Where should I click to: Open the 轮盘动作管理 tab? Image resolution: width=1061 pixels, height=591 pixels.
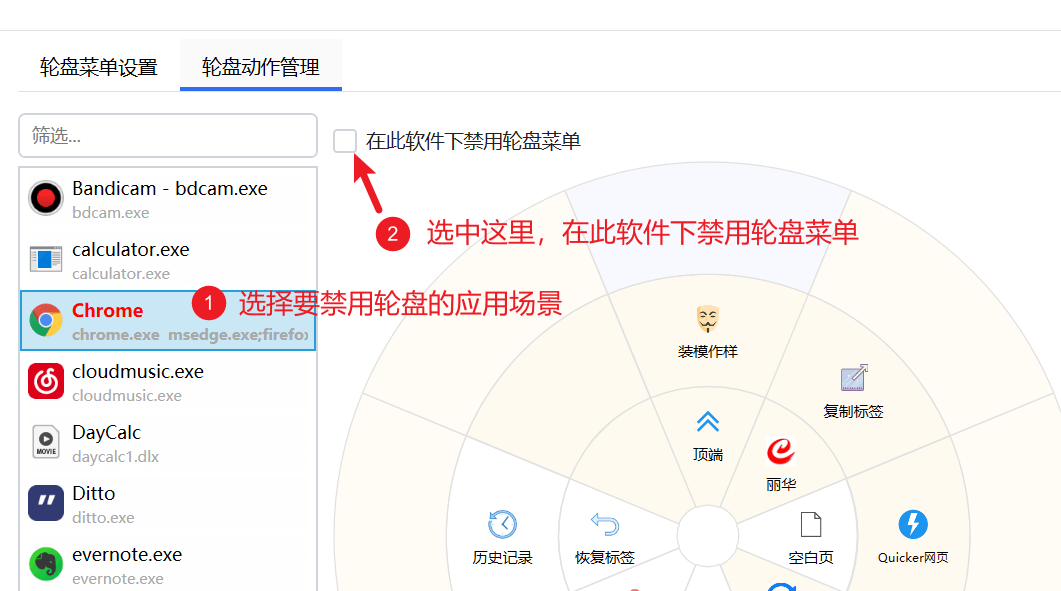point(261,67)
